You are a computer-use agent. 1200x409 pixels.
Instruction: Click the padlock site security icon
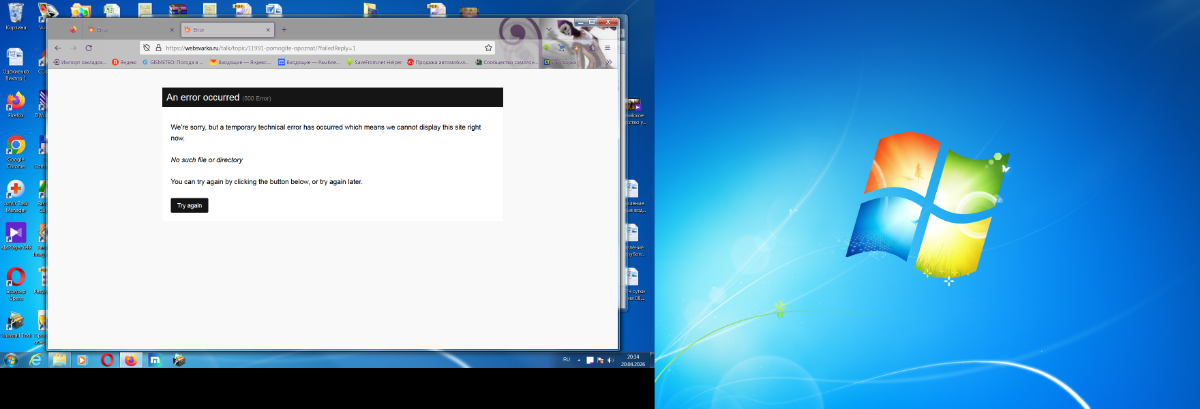(x=158, y=47)
